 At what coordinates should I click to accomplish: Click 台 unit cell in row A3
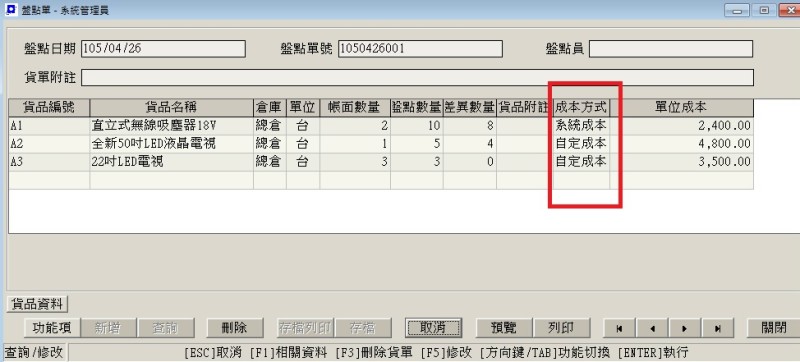(x=303, y=162)
